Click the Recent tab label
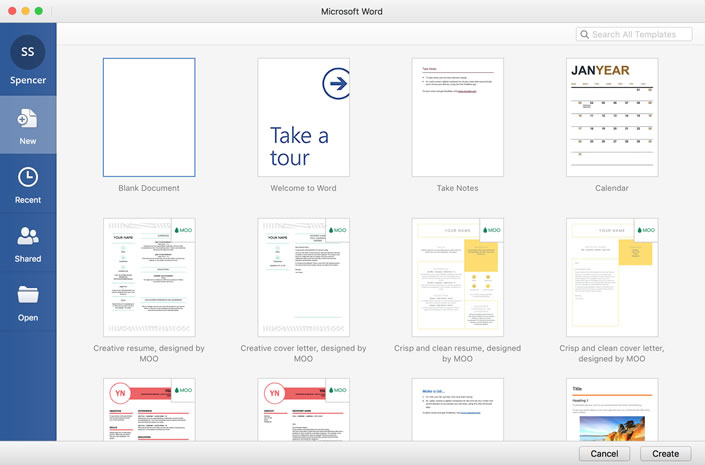 point(28,200)
